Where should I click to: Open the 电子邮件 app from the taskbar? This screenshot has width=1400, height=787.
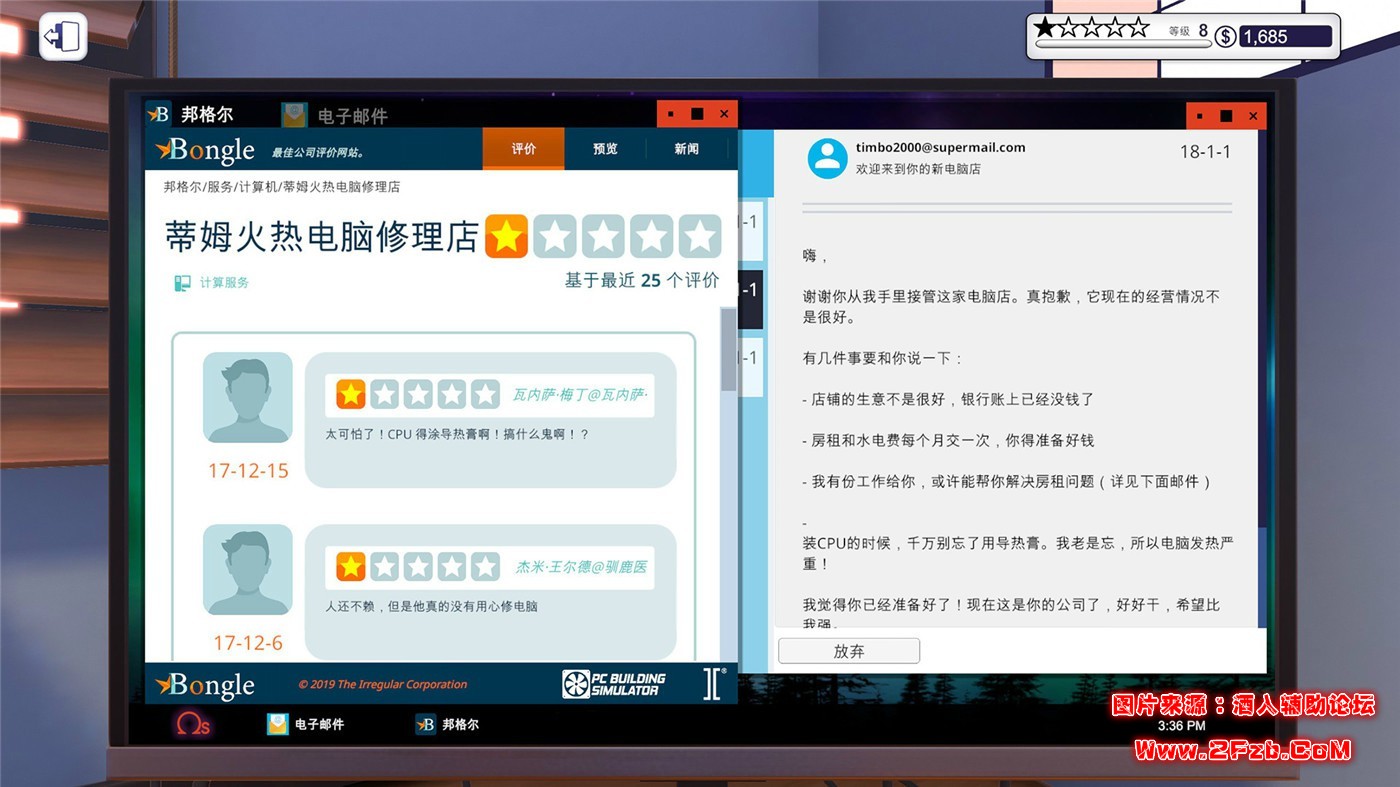[x=305, y=724]
